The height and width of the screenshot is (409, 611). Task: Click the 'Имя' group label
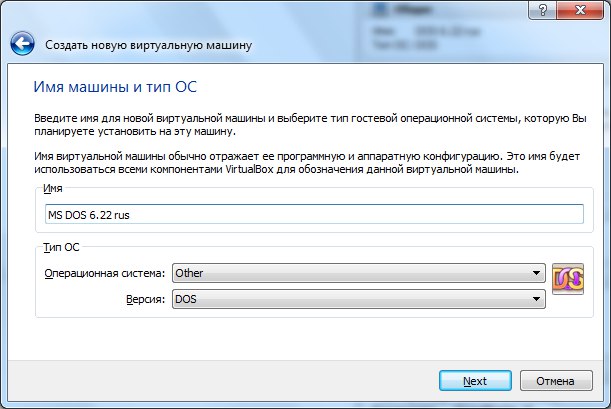tap(53, 188)
